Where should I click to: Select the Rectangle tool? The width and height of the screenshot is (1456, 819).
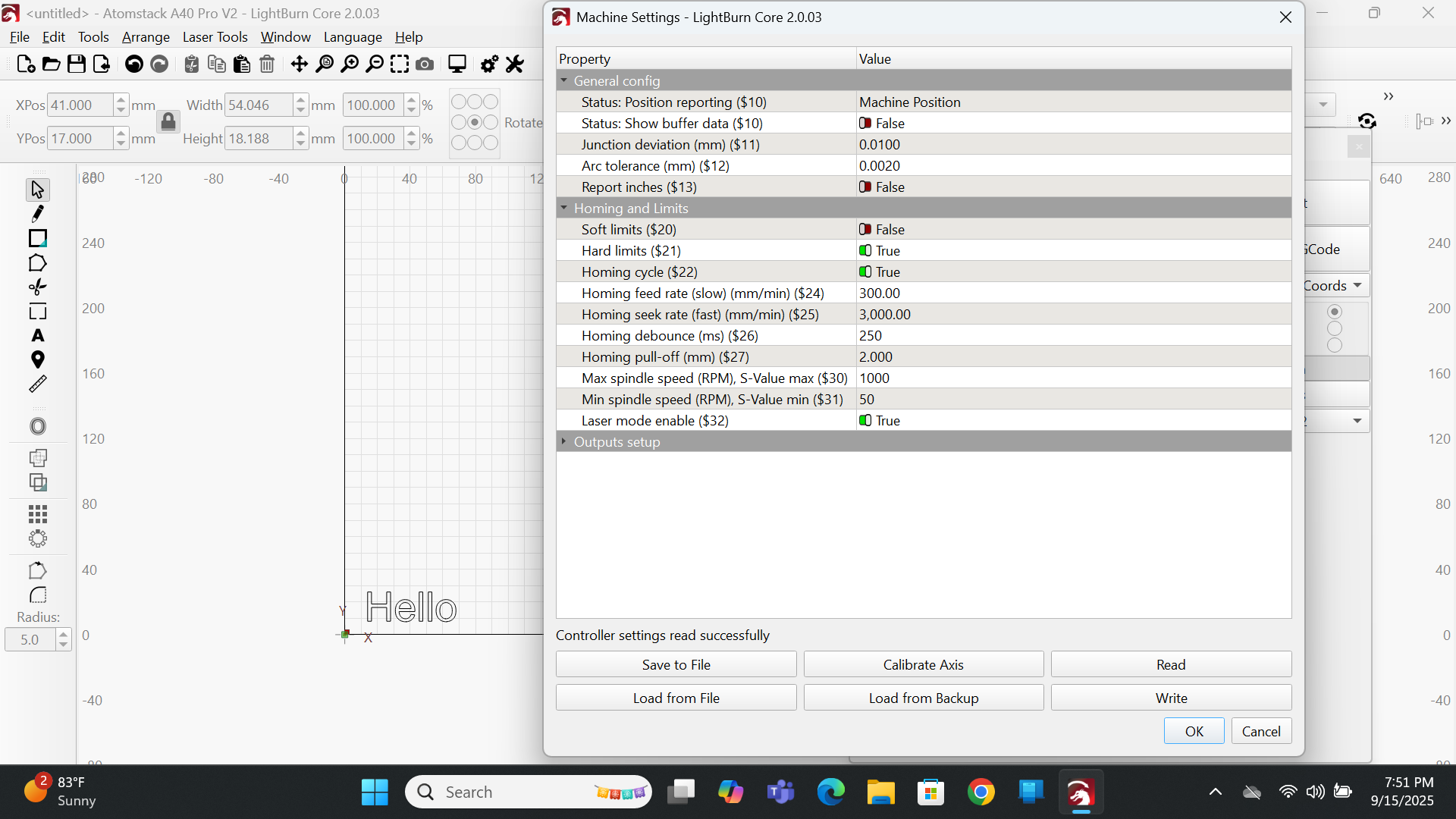[x=37, y=238]
